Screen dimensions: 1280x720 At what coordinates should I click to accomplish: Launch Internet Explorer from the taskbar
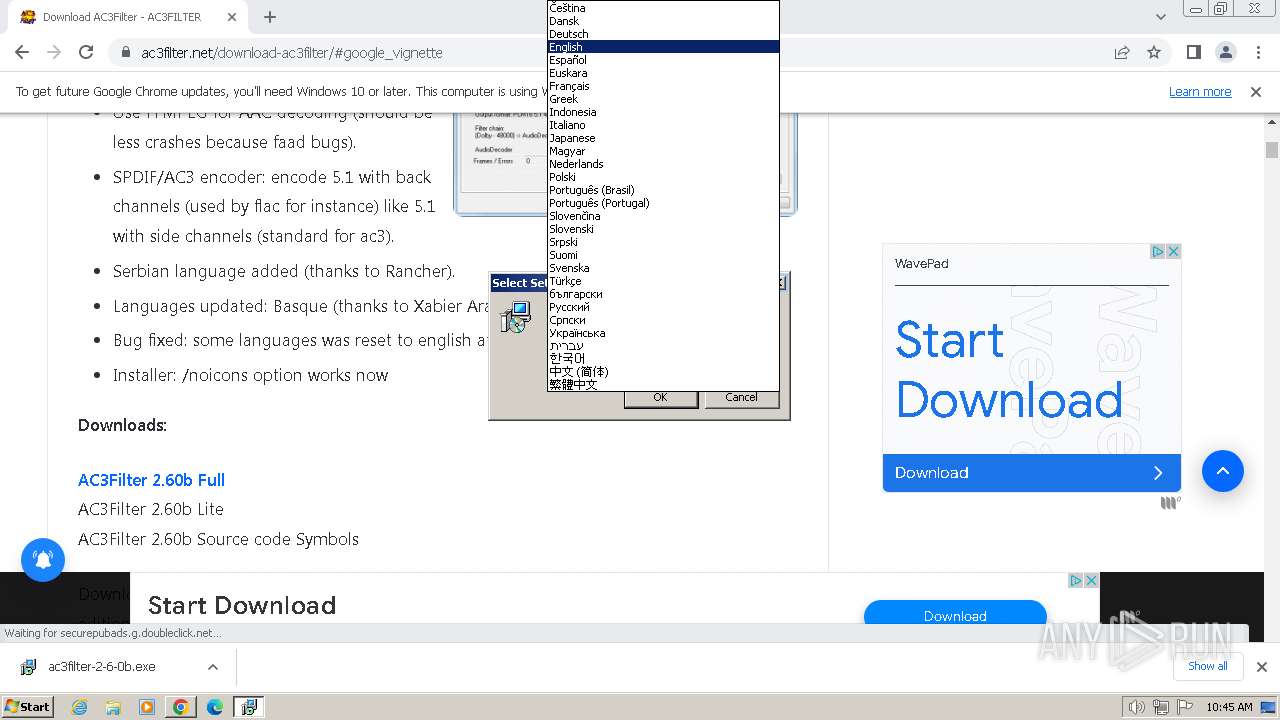pos(79,707)
